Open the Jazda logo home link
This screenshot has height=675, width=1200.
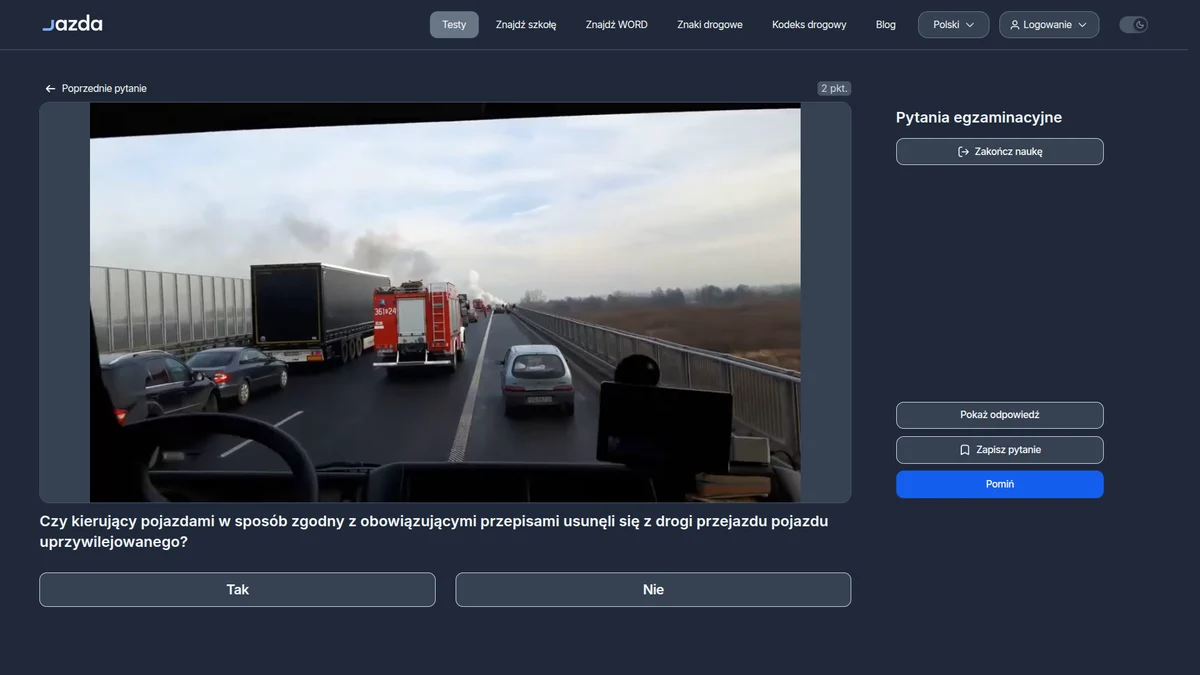coord(72,24)
